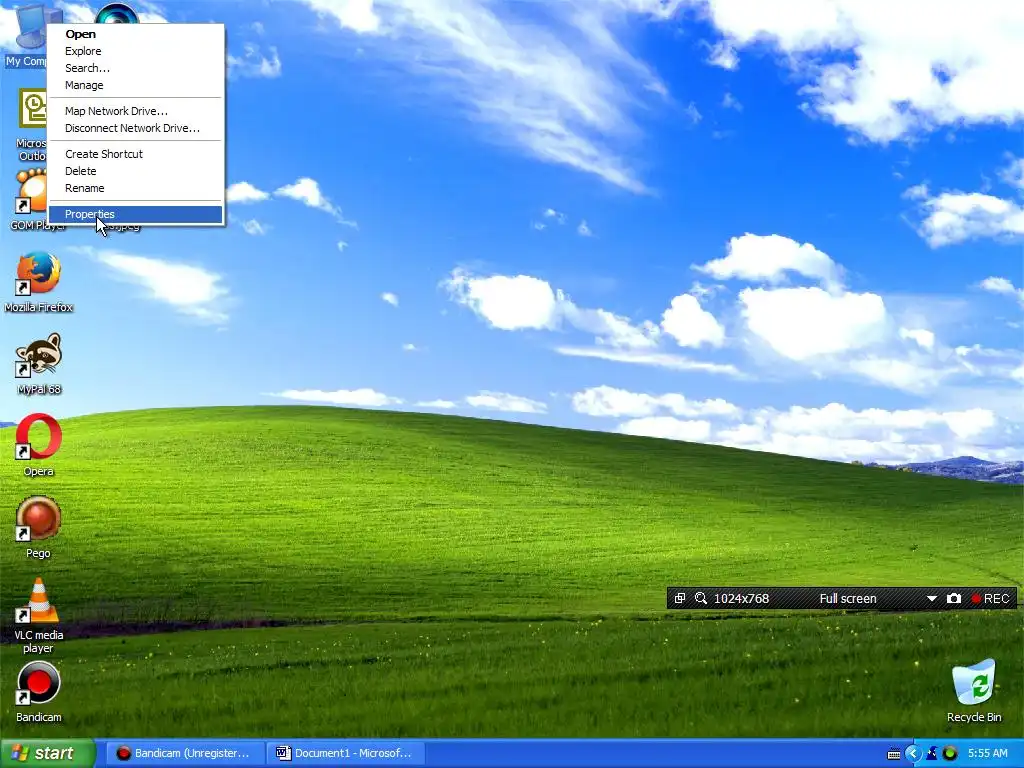The width and height of the screenshot is (1024, 768).
Task: Click Bandicam window selection icon
Action: pos(680,598)
